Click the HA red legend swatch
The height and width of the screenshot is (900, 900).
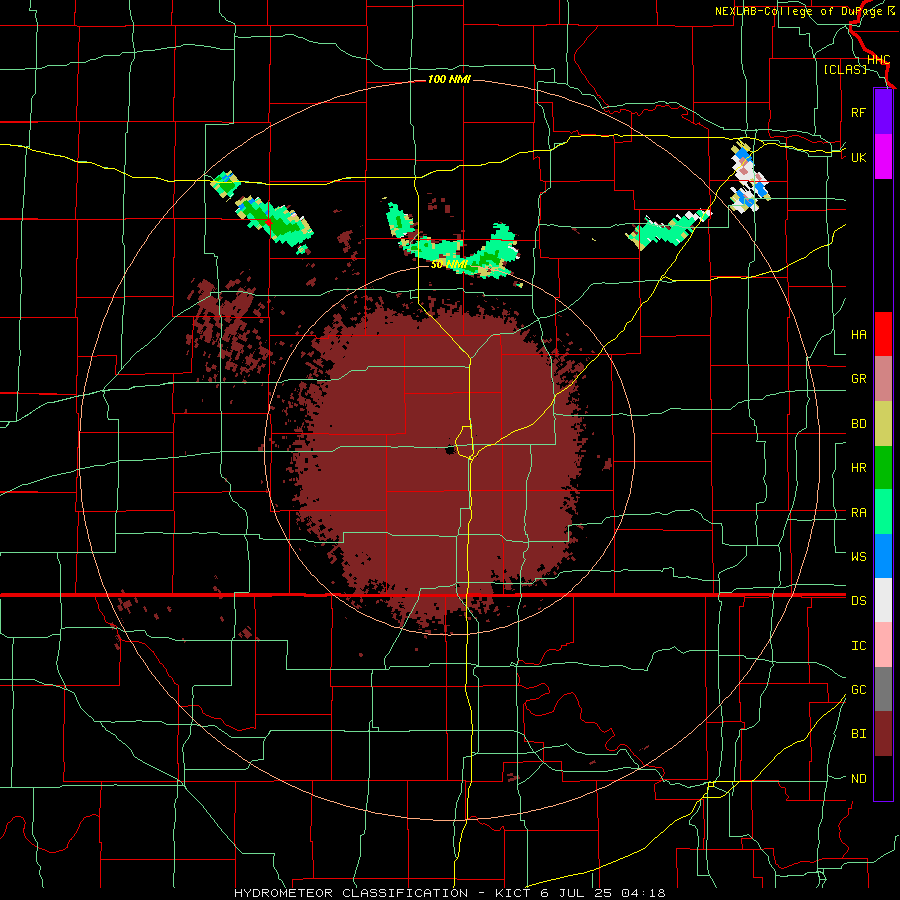tap(883, 334)
